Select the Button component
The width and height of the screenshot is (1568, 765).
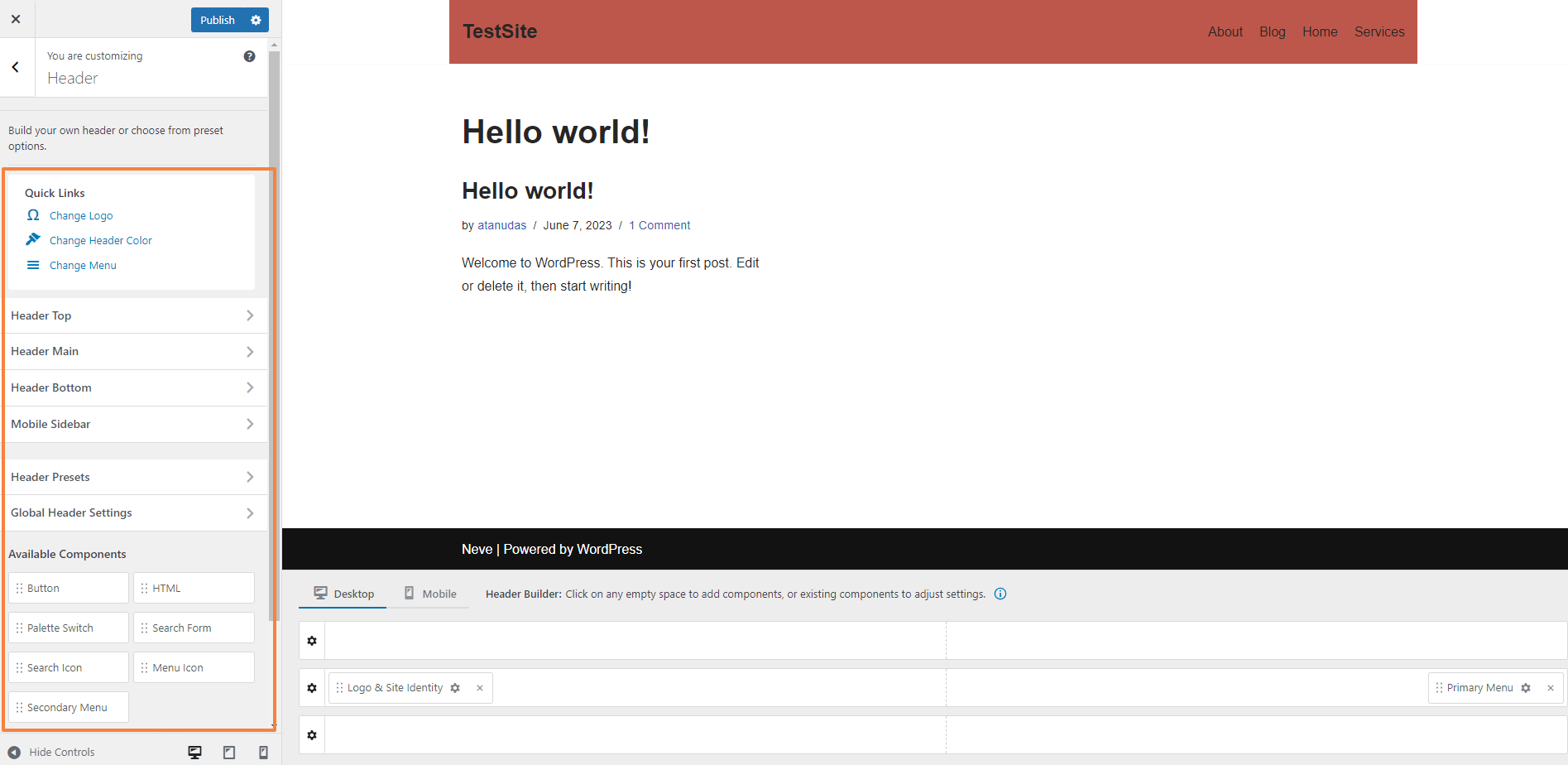pos(69,588)
